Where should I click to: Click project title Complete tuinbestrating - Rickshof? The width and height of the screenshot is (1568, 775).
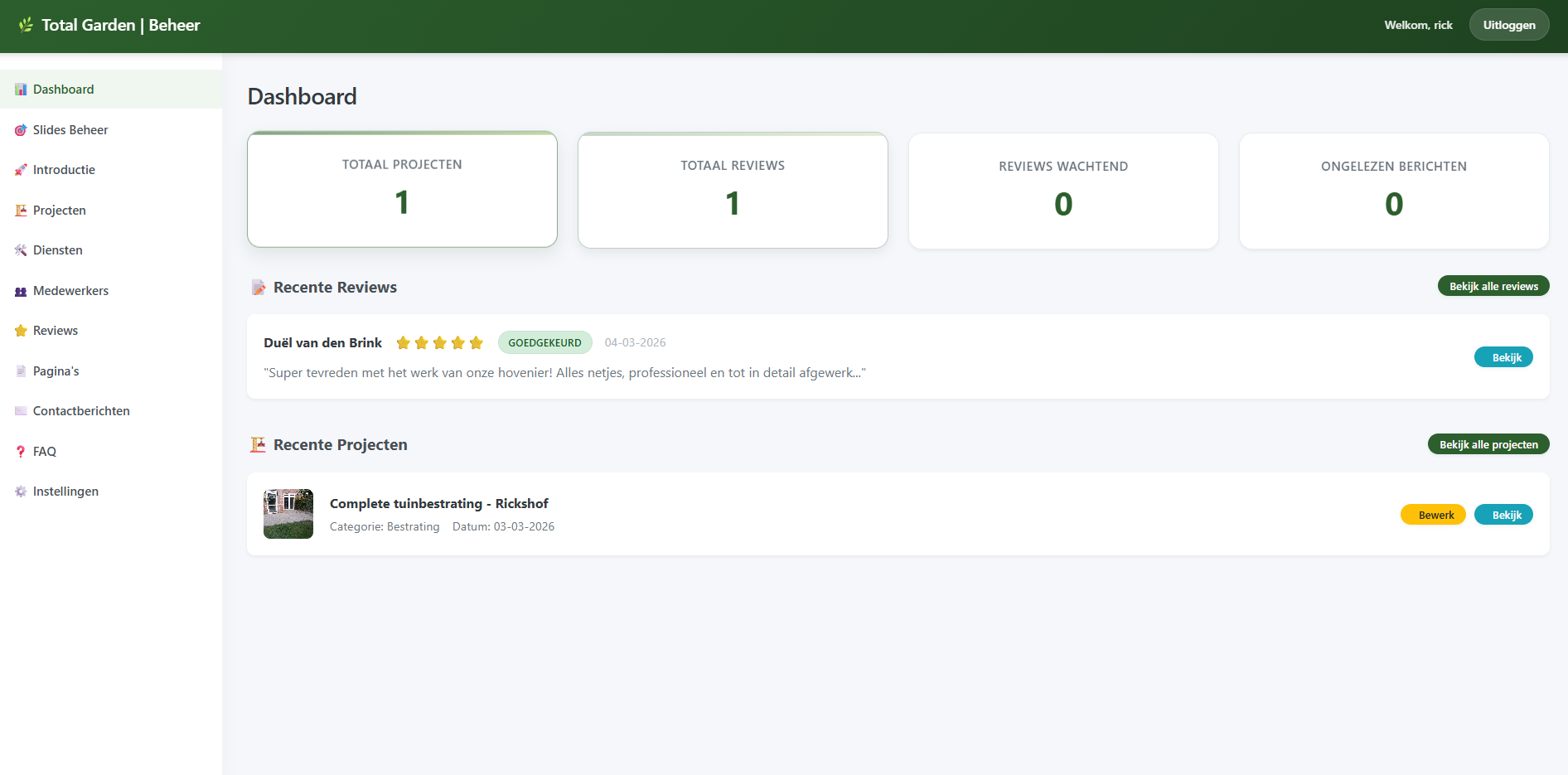tap(438, 503)
